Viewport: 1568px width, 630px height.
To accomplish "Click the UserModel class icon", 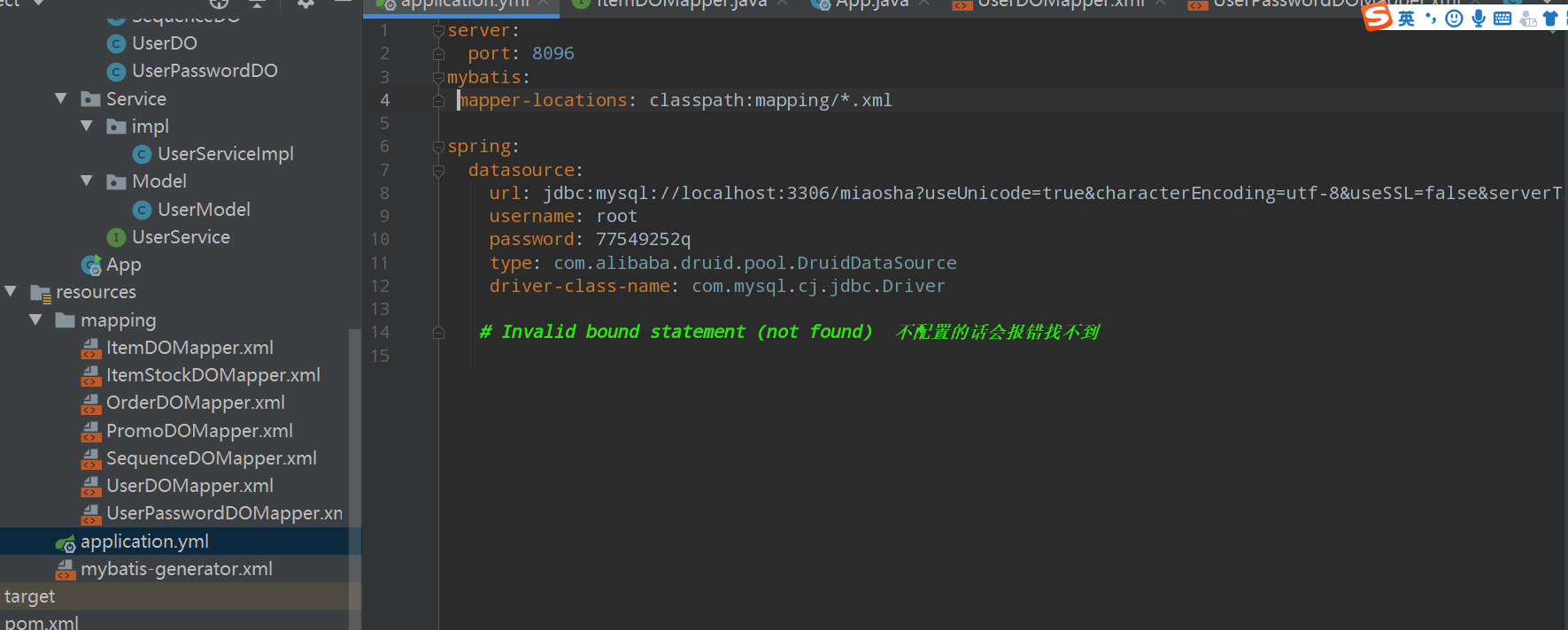I will [x=142, y=210].
